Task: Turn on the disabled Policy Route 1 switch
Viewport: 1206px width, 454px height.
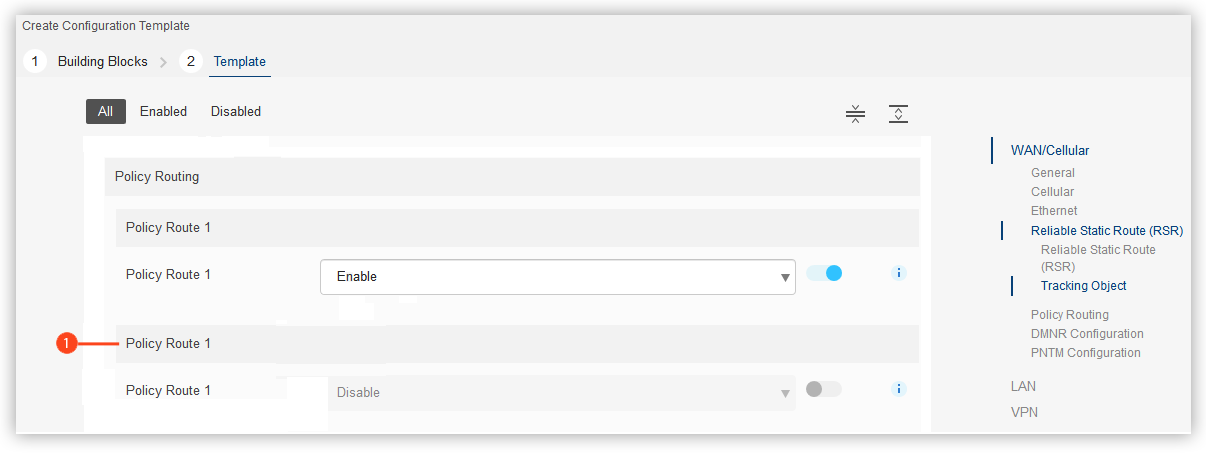Action: point(824,389)
